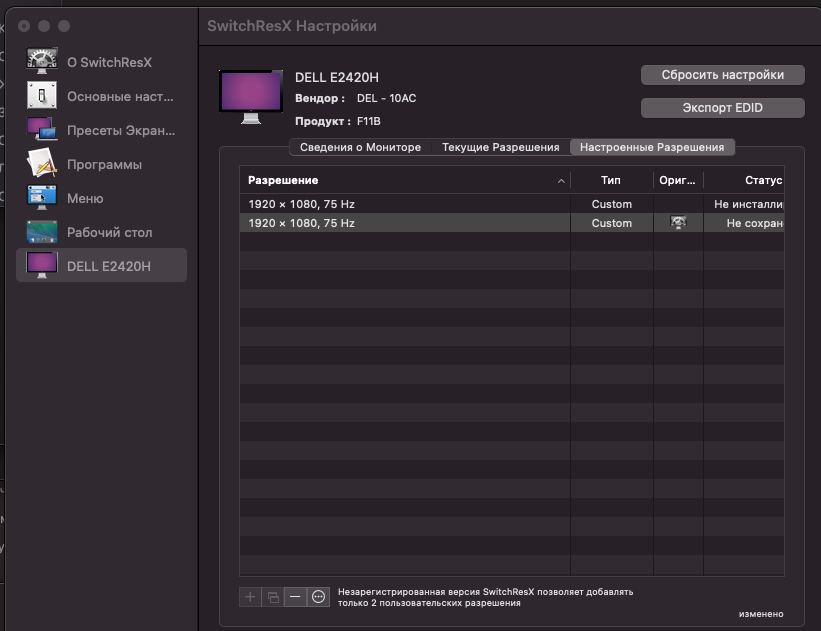Click the SwitchResX Настройки window title

point(292,26)
